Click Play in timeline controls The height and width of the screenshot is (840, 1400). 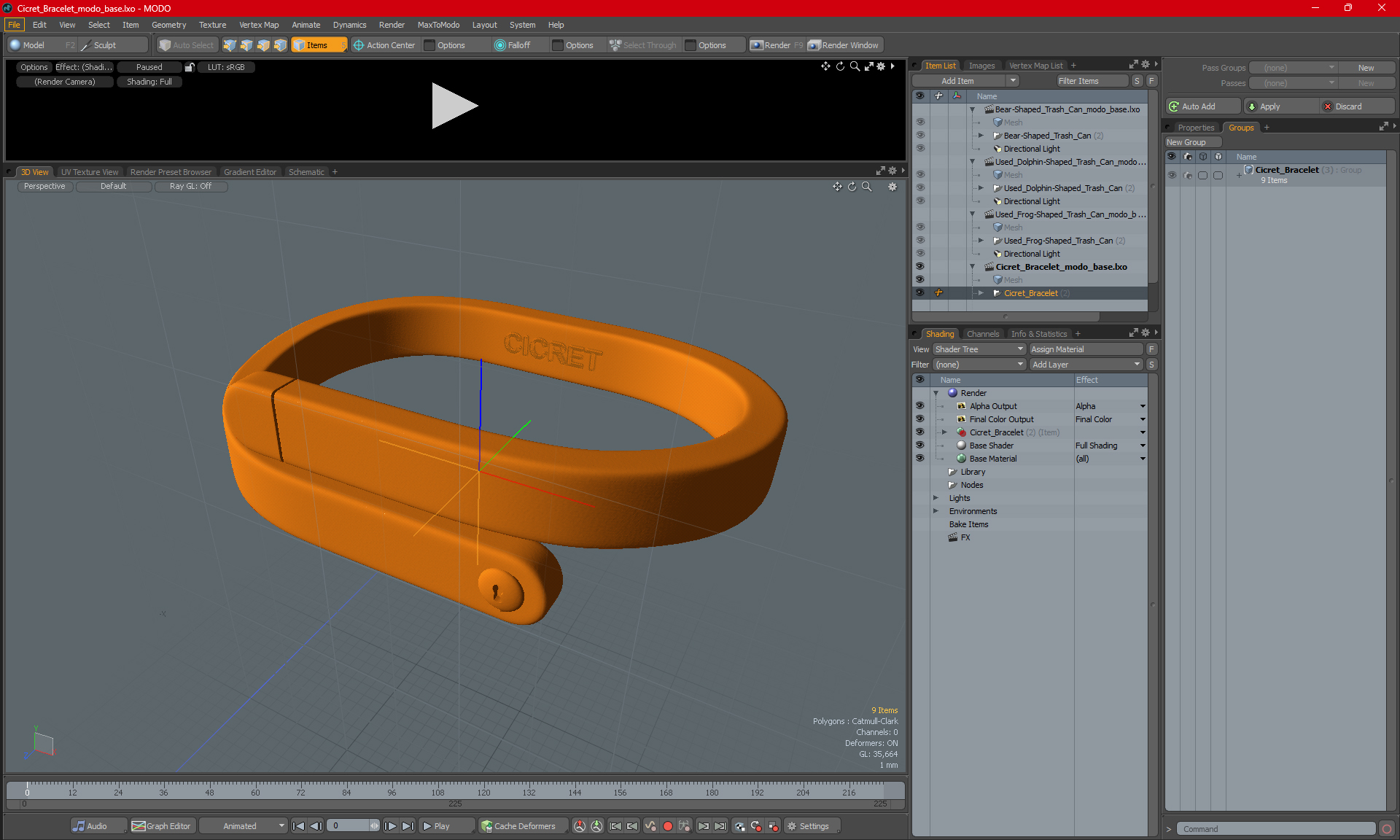(446, 826)
